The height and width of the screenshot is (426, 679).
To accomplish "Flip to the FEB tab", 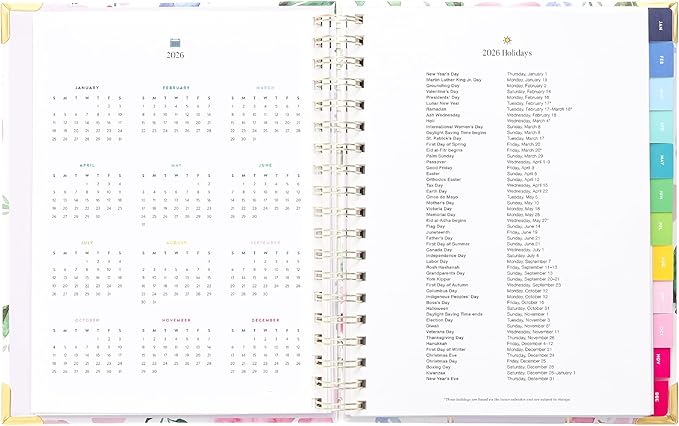I will (x=661, y=60).
